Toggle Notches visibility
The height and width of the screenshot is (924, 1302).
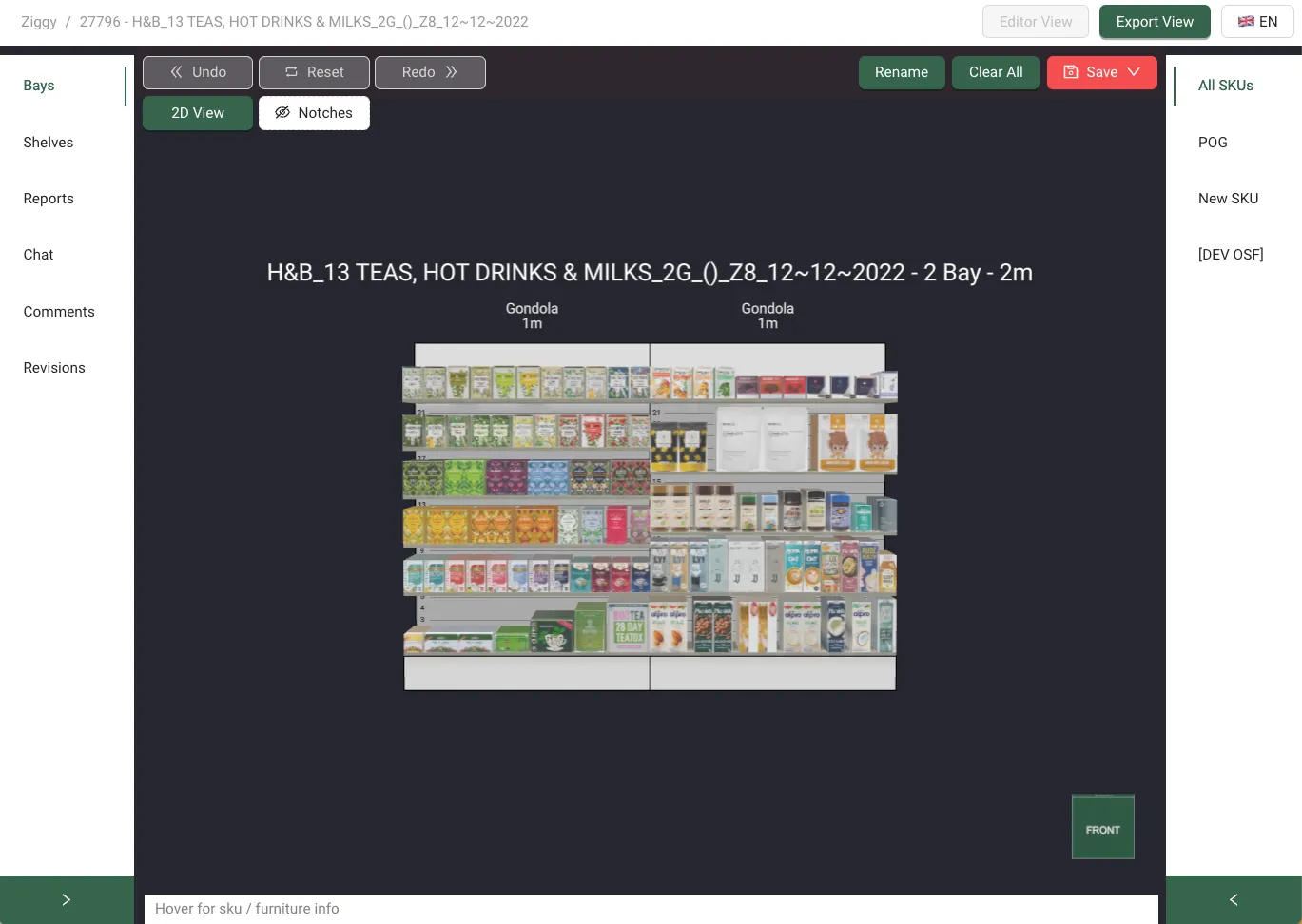pyautogui.click(x=314, y=113)
